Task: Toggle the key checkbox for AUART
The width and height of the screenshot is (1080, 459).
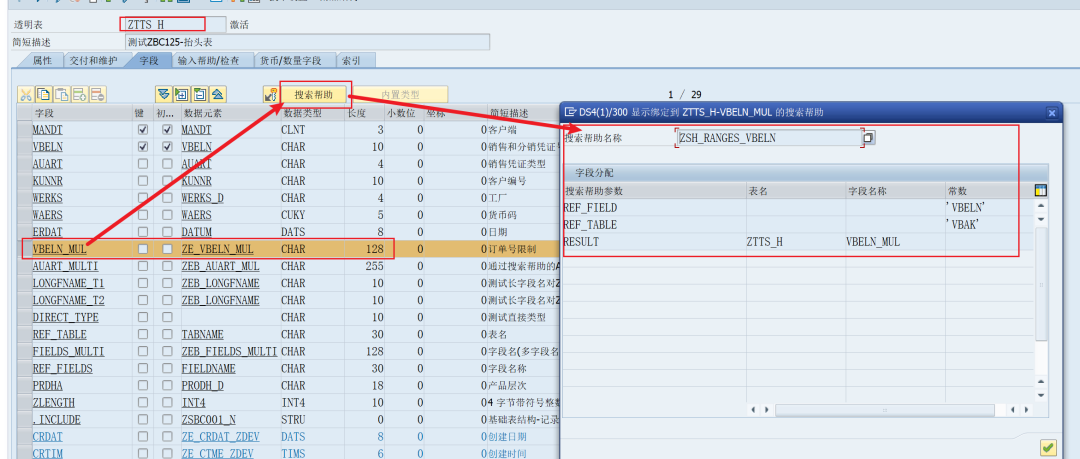Action: 143,164
